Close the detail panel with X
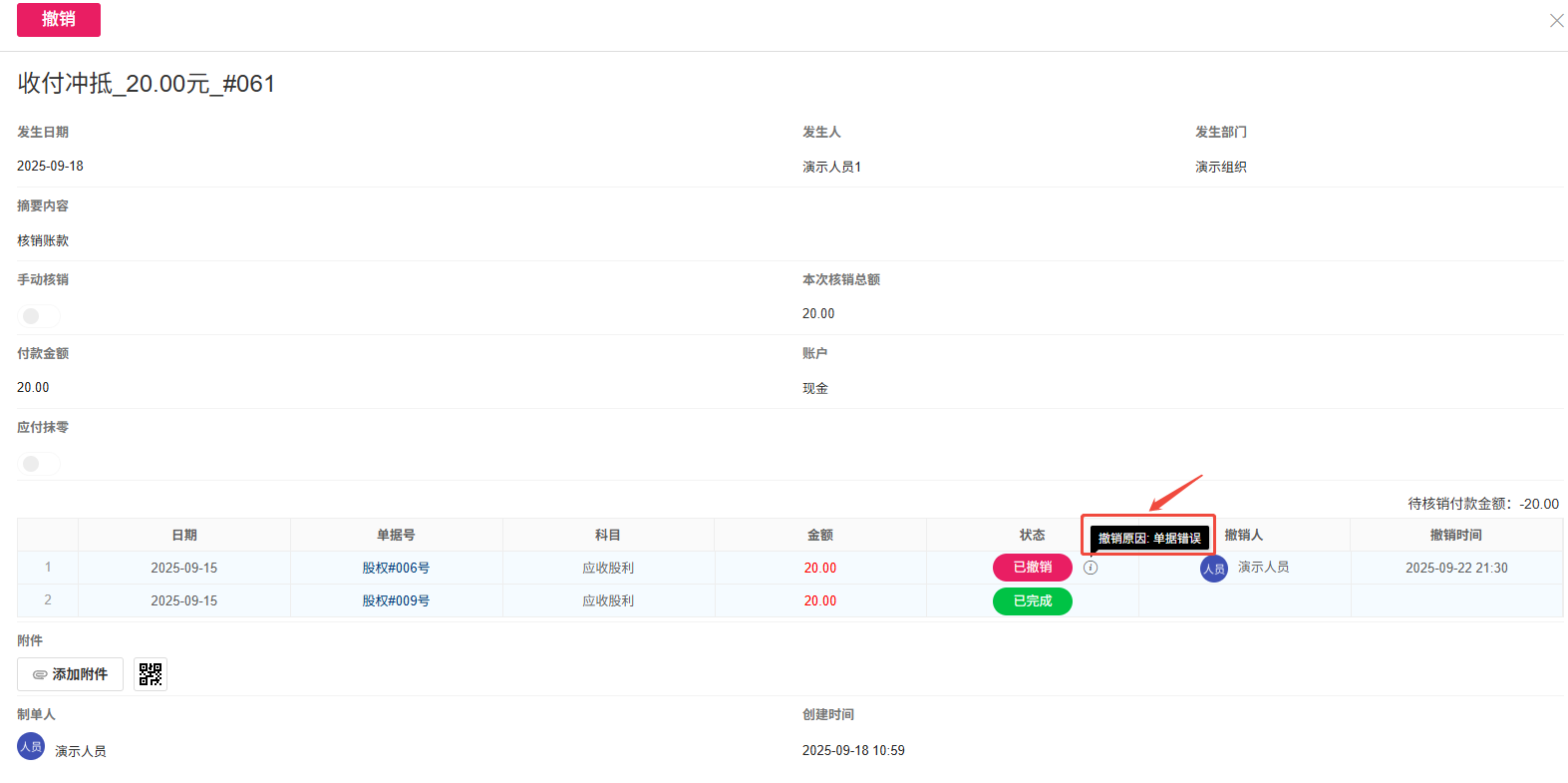 [x=1556, y=21]
